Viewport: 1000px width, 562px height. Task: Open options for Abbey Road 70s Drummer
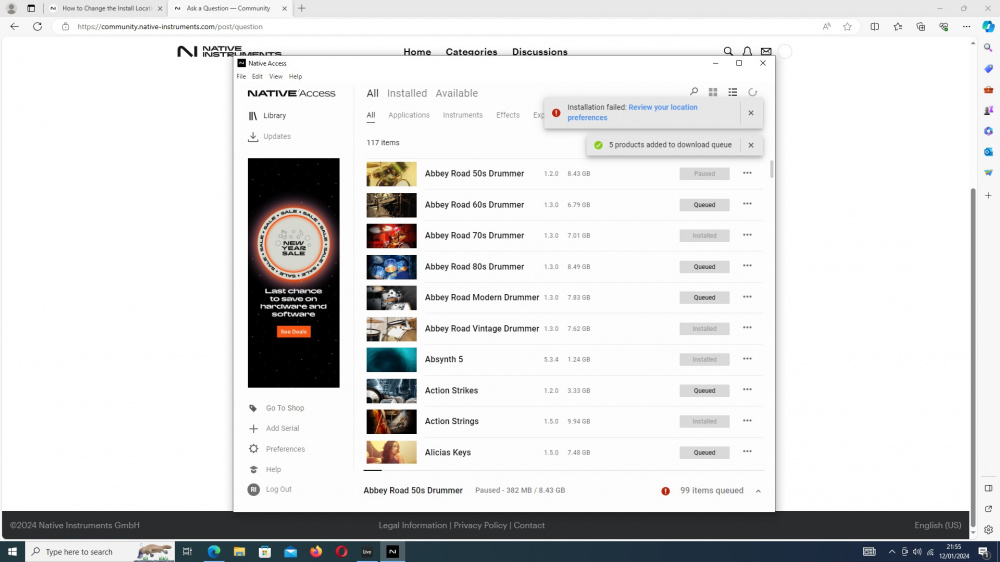[747, 235]
